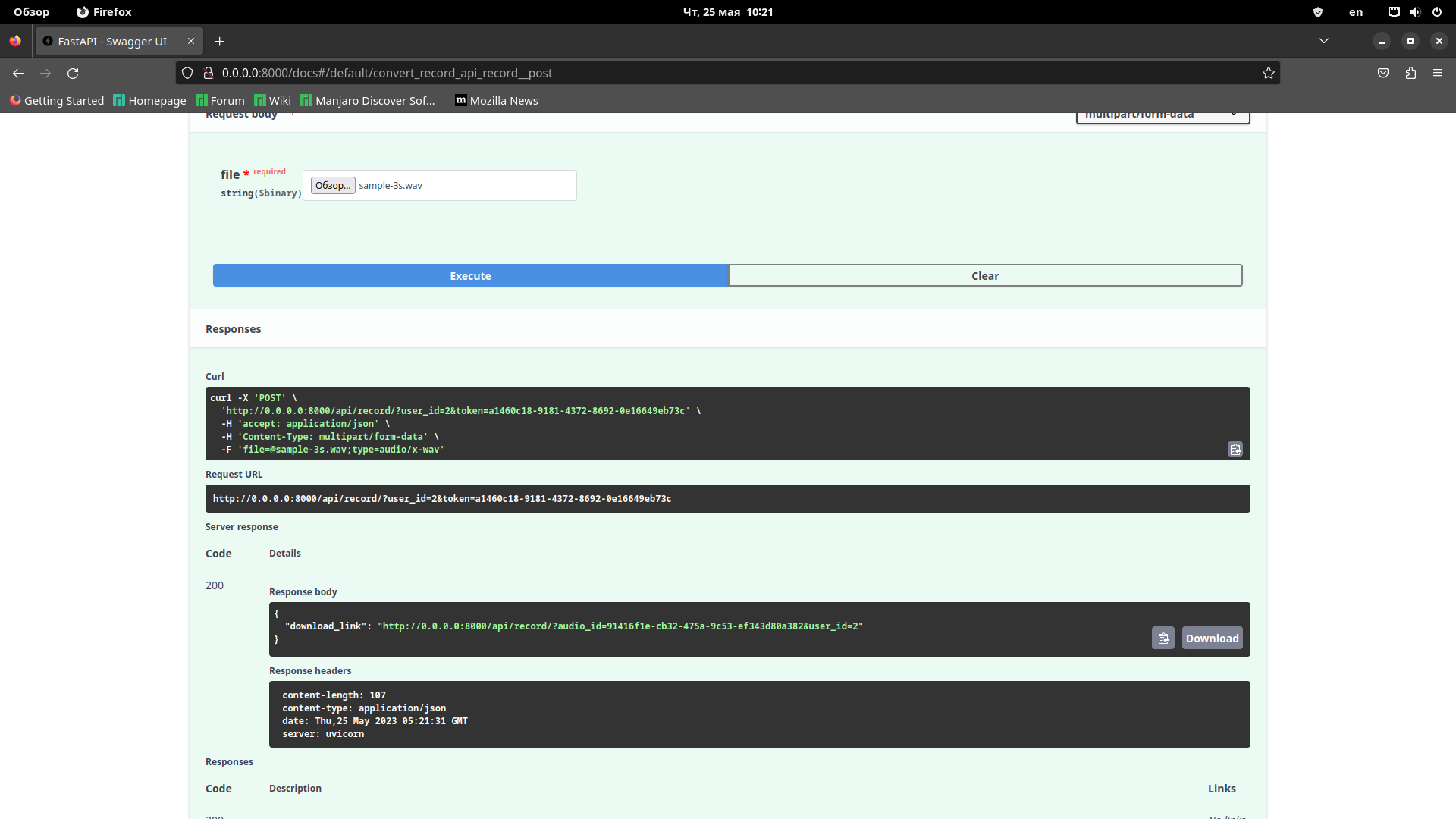Viewport: 1456px width, 819px height.
Task: Reload the current page
Action: point(73,73)
